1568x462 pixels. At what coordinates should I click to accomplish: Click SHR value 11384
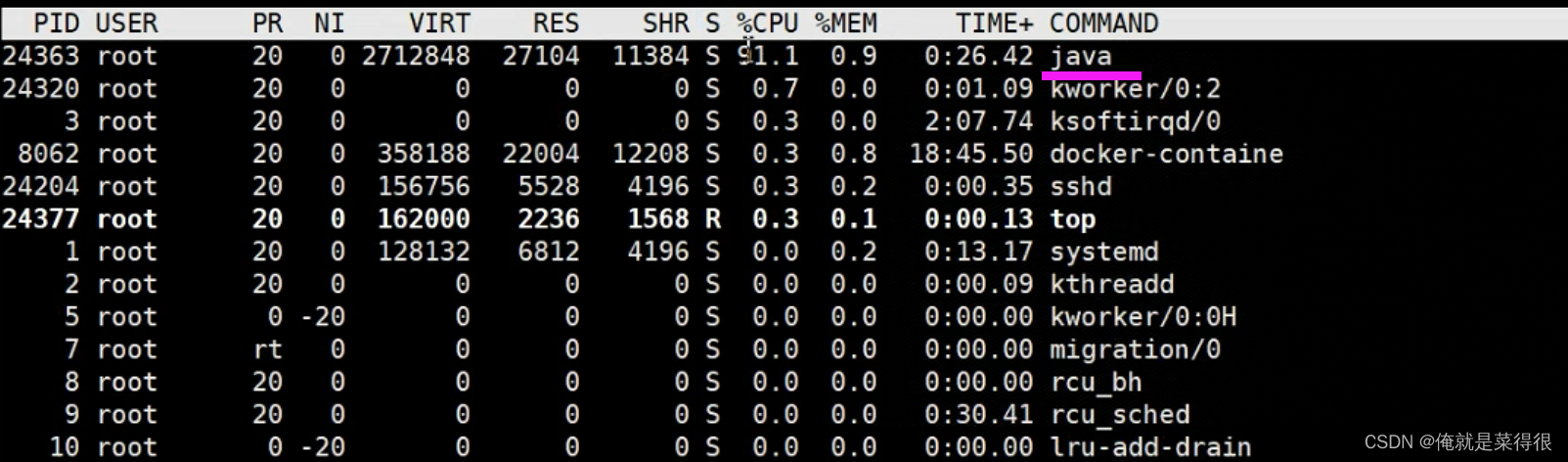[x=650, y=56]
